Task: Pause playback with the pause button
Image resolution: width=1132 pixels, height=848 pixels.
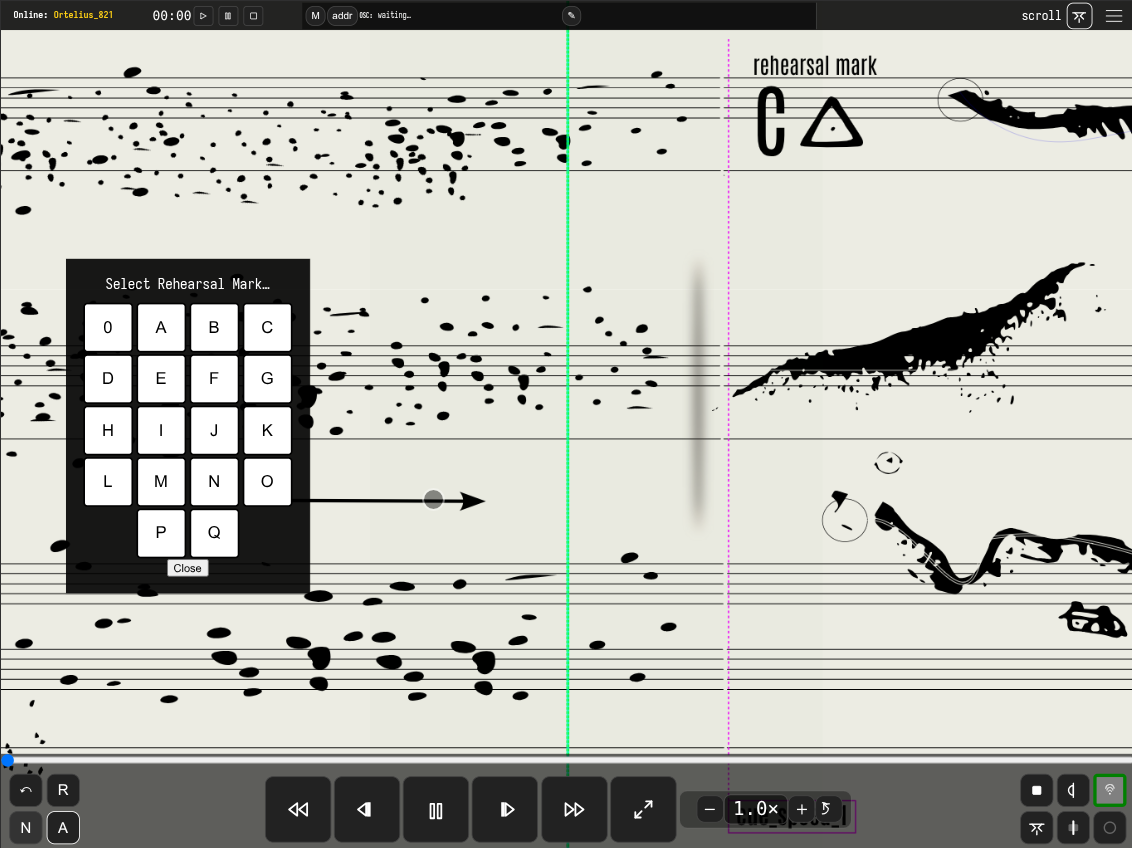Action: (436, 810)
